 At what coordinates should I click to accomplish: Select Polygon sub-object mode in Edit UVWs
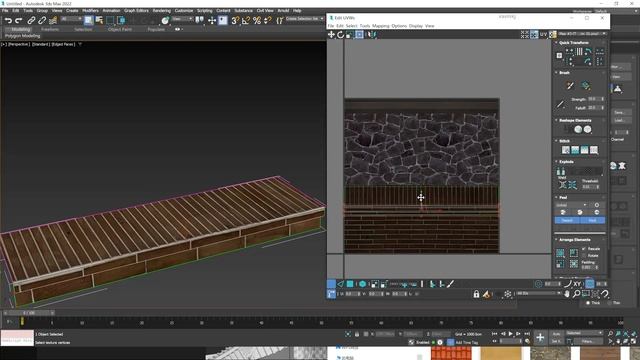pos(350,284)
